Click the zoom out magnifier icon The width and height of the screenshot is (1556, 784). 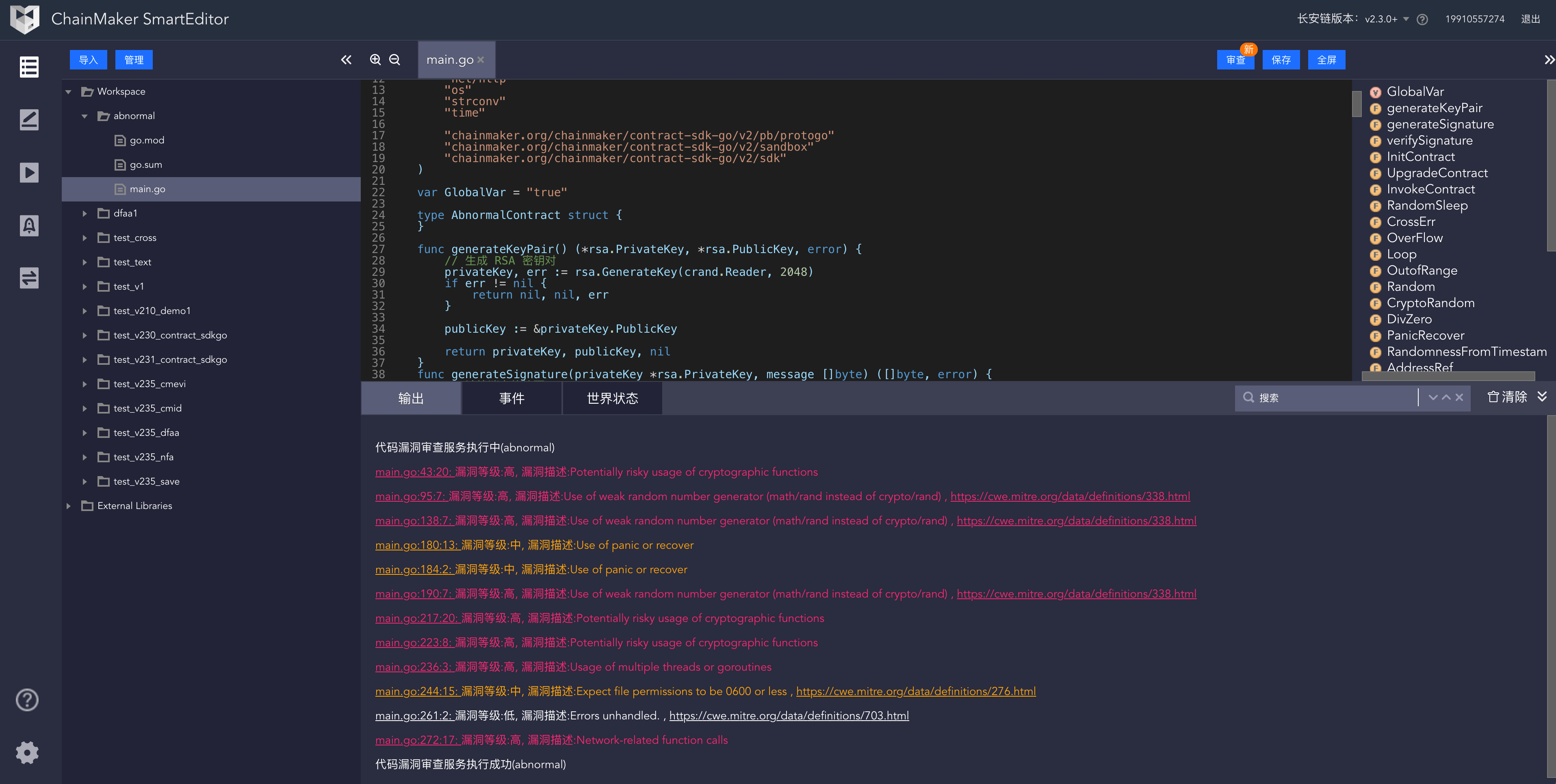(394, 59)
